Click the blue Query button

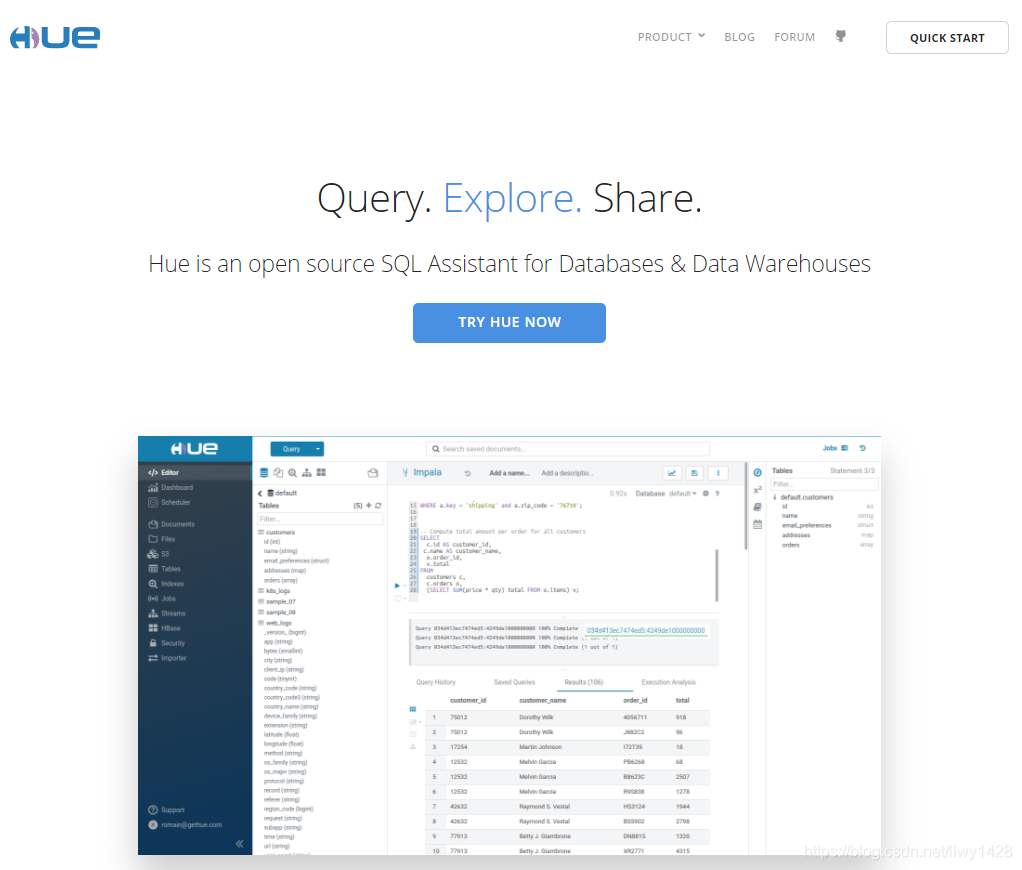click(x=291, y=449)
